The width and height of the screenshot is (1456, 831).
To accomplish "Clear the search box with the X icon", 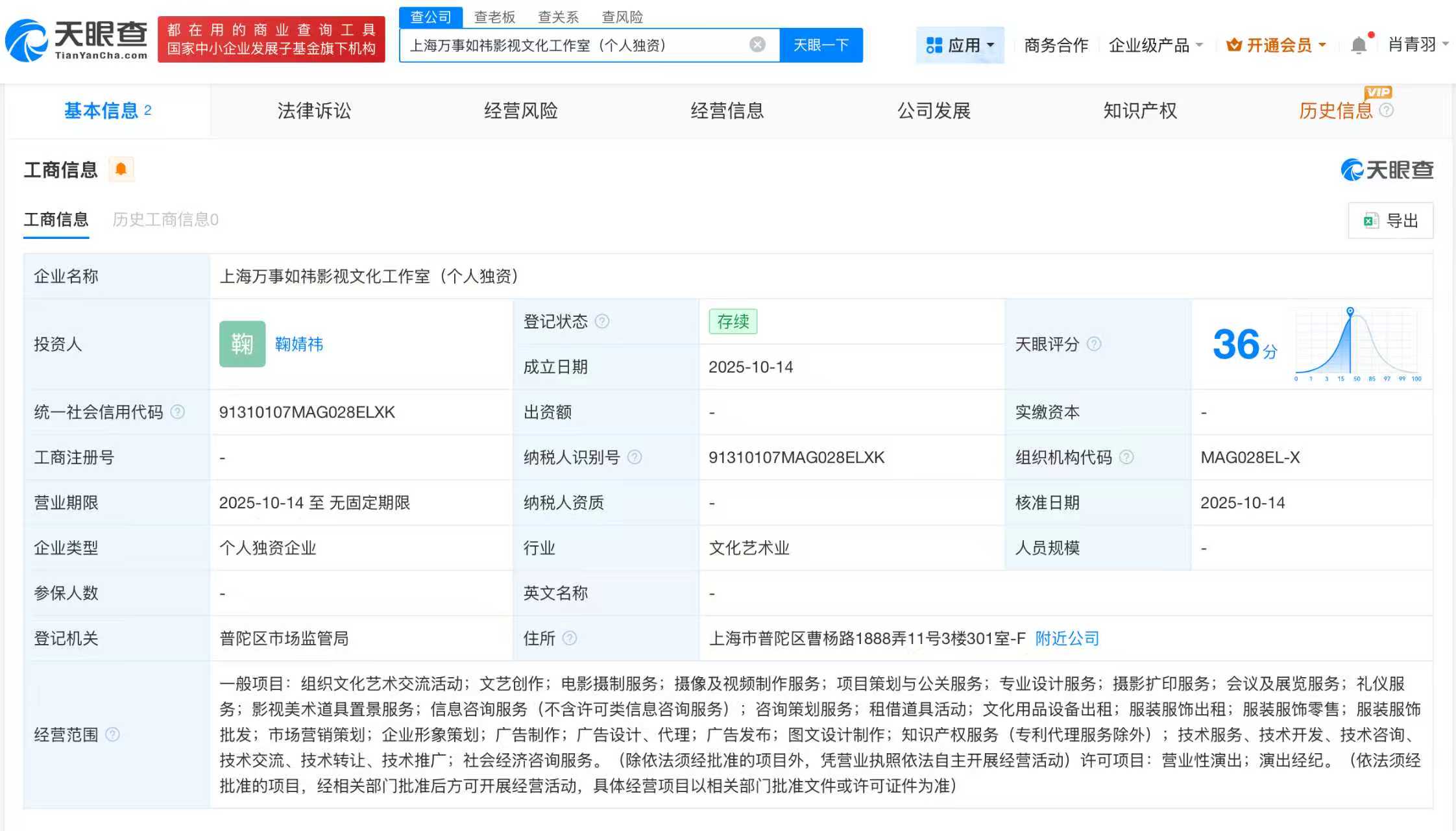I will point(757,44).
